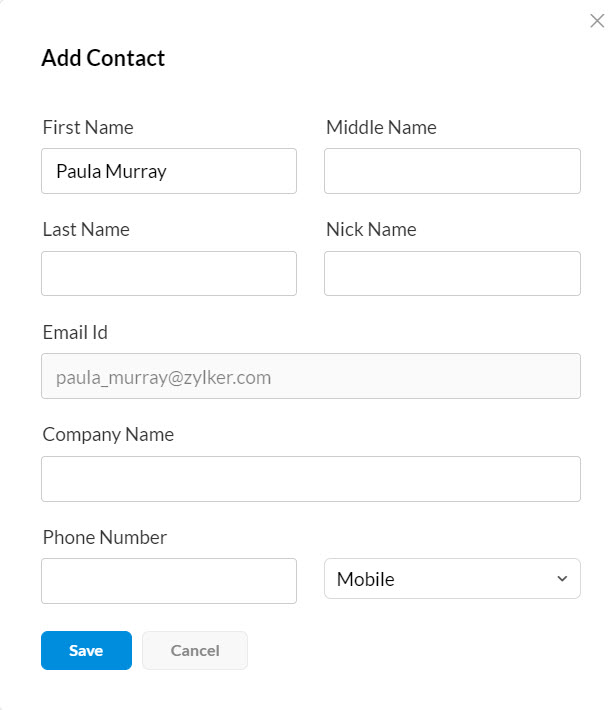Select the Last Name text field

pyautogui.click(x=169, y=273)
